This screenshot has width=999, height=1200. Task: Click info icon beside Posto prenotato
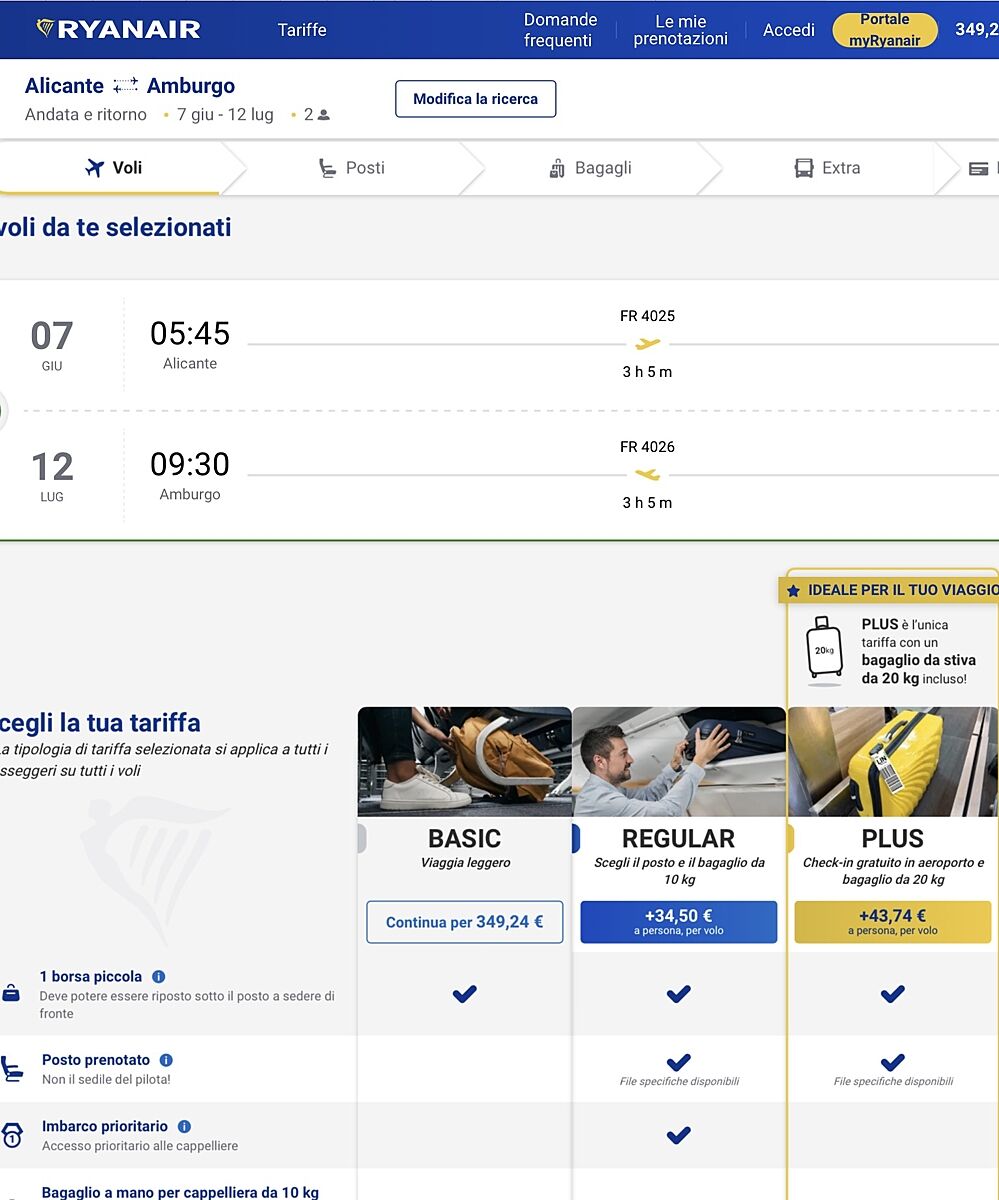(x=166, y=1060)
